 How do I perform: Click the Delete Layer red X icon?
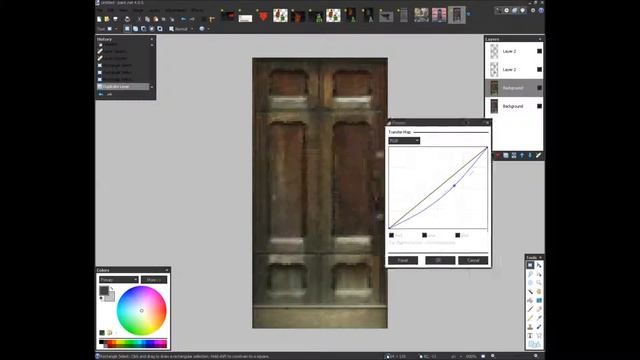498,156
